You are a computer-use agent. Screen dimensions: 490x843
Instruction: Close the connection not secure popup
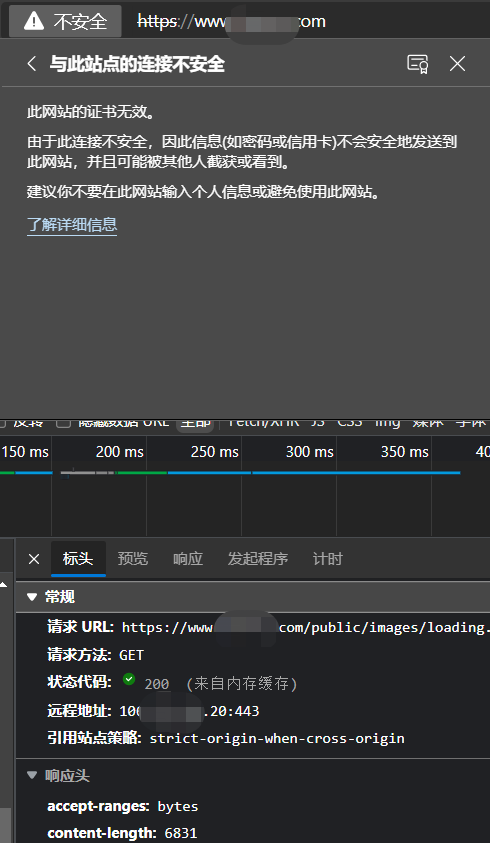click(457, 64)
